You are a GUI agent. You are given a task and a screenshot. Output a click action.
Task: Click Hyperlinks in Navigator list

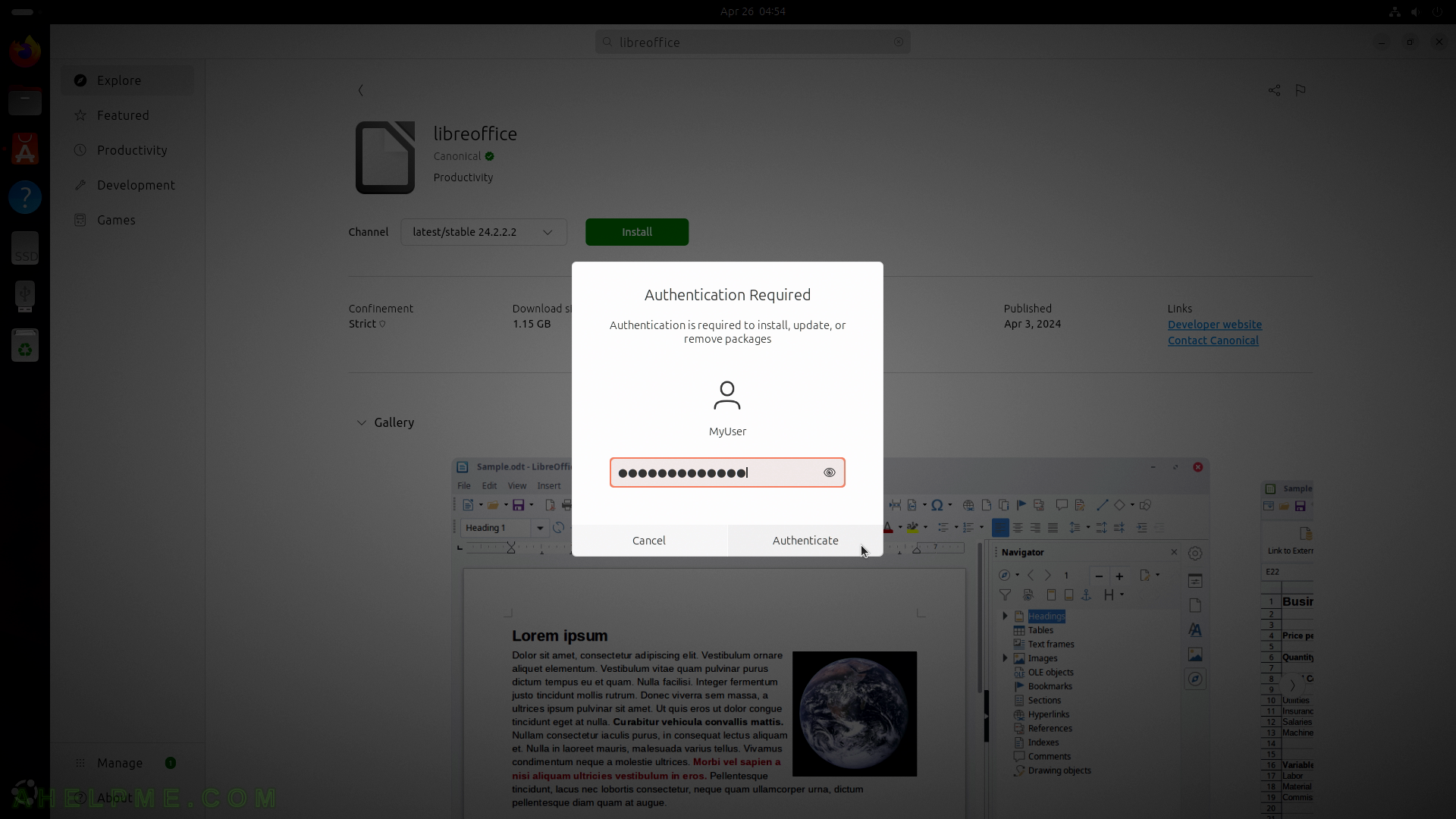[x=1049, y=714]
